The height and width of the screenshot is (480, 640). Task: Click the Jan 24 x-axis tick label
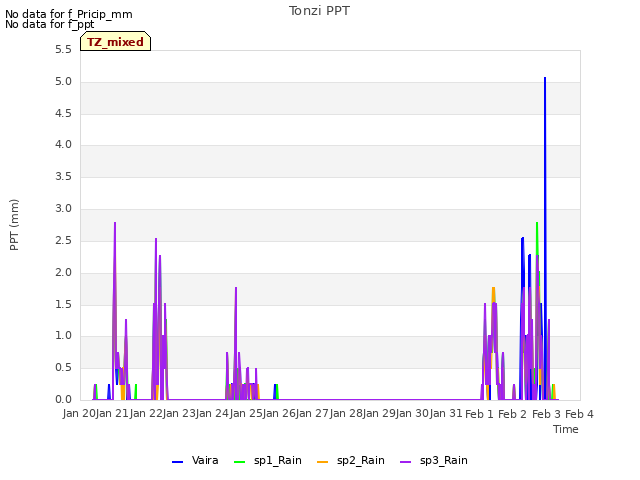coord(212,414)
